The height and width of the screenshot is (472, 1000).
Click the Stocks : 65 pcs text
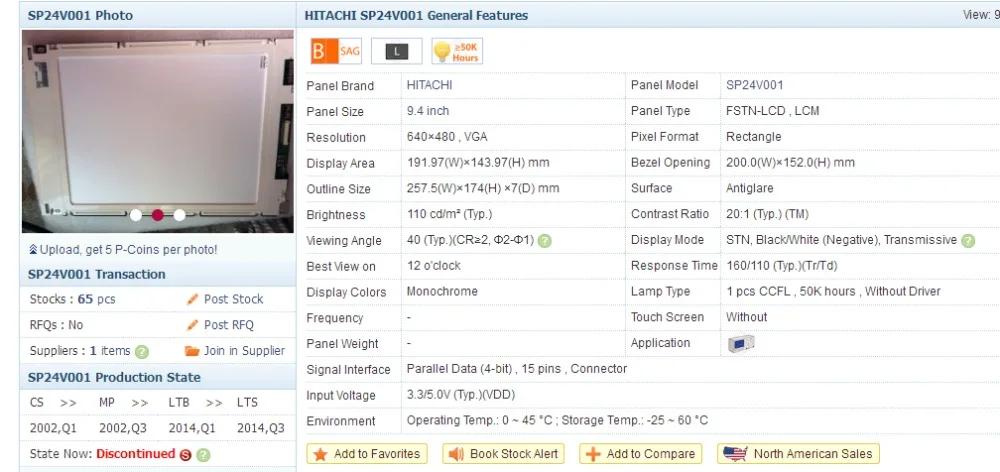pos(72,299)
